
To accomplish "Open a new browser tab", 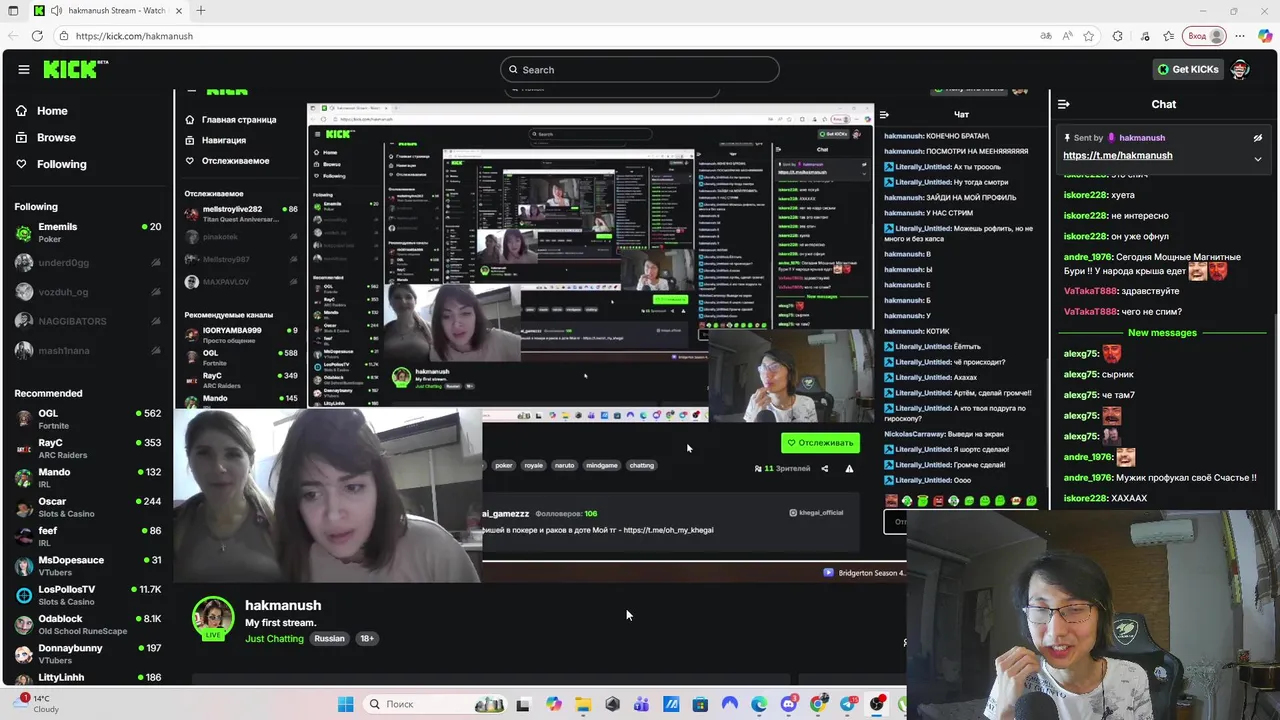I will point(201,10).
